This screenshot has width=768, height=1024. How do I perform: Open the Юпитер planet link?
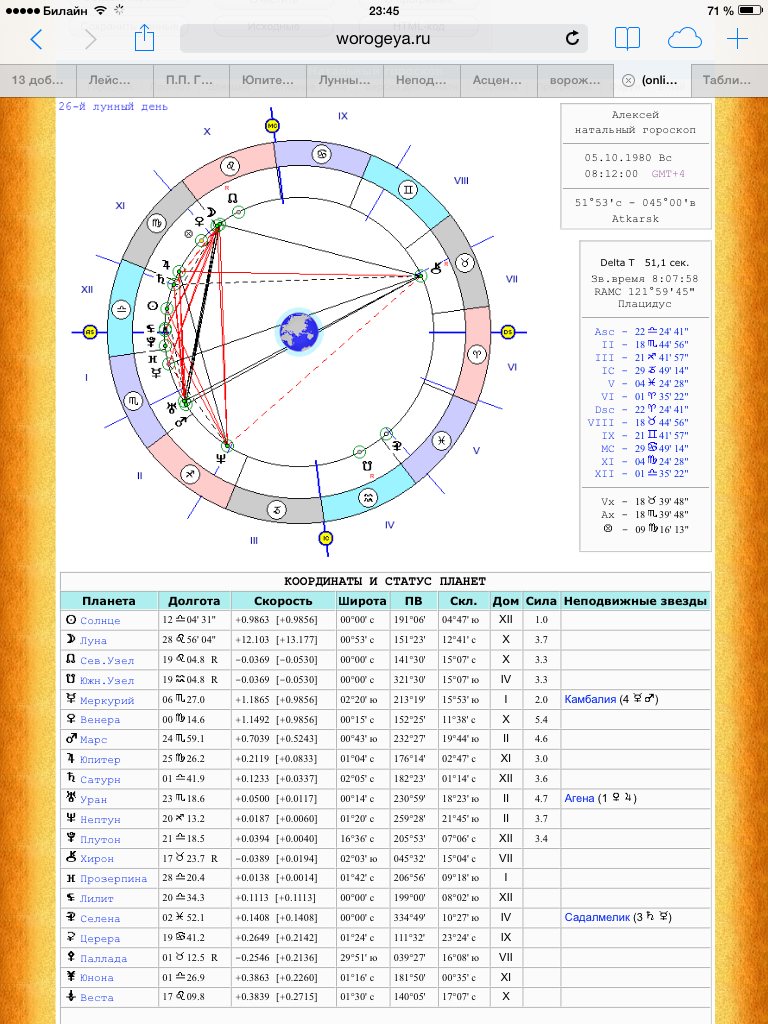coord(100,760)
